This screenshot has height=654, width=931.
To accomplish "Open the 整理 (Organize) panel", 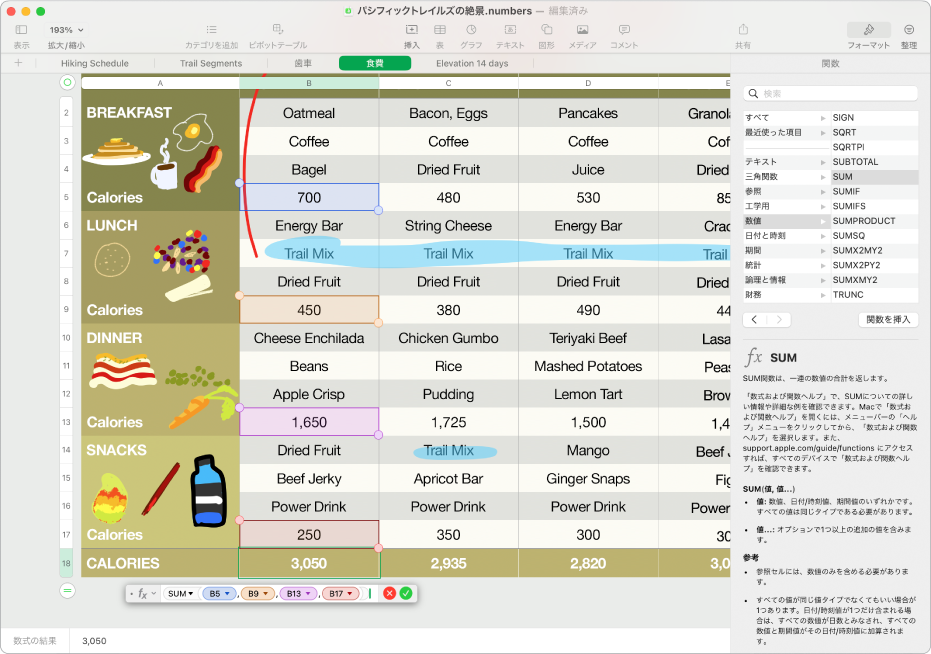I will coord(908,31).
